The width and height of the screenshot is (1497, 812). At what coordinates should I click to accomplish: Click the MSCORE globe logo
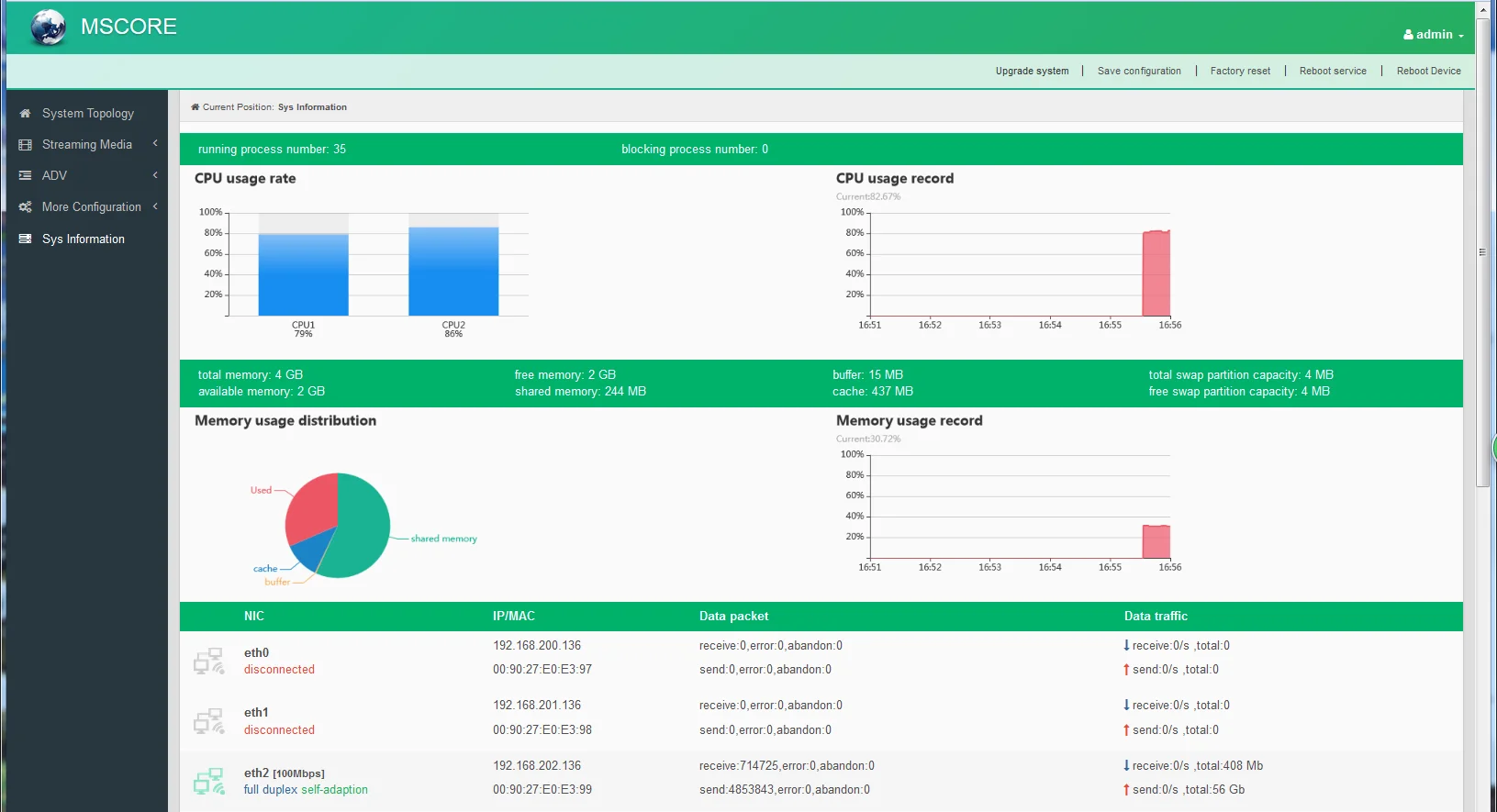(x=48, y=28)
